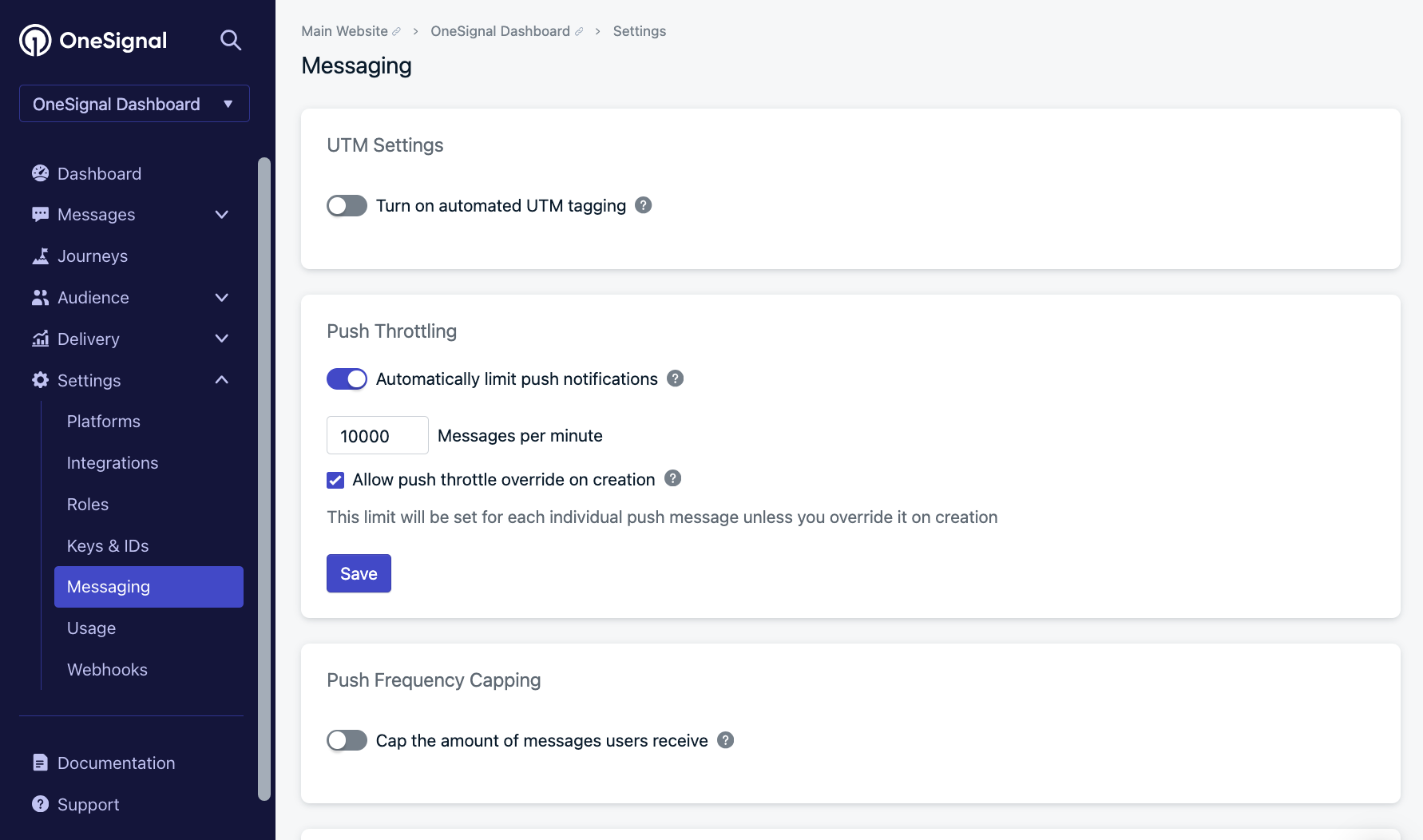Open help icon beside message capping

(x=726, y=740)
